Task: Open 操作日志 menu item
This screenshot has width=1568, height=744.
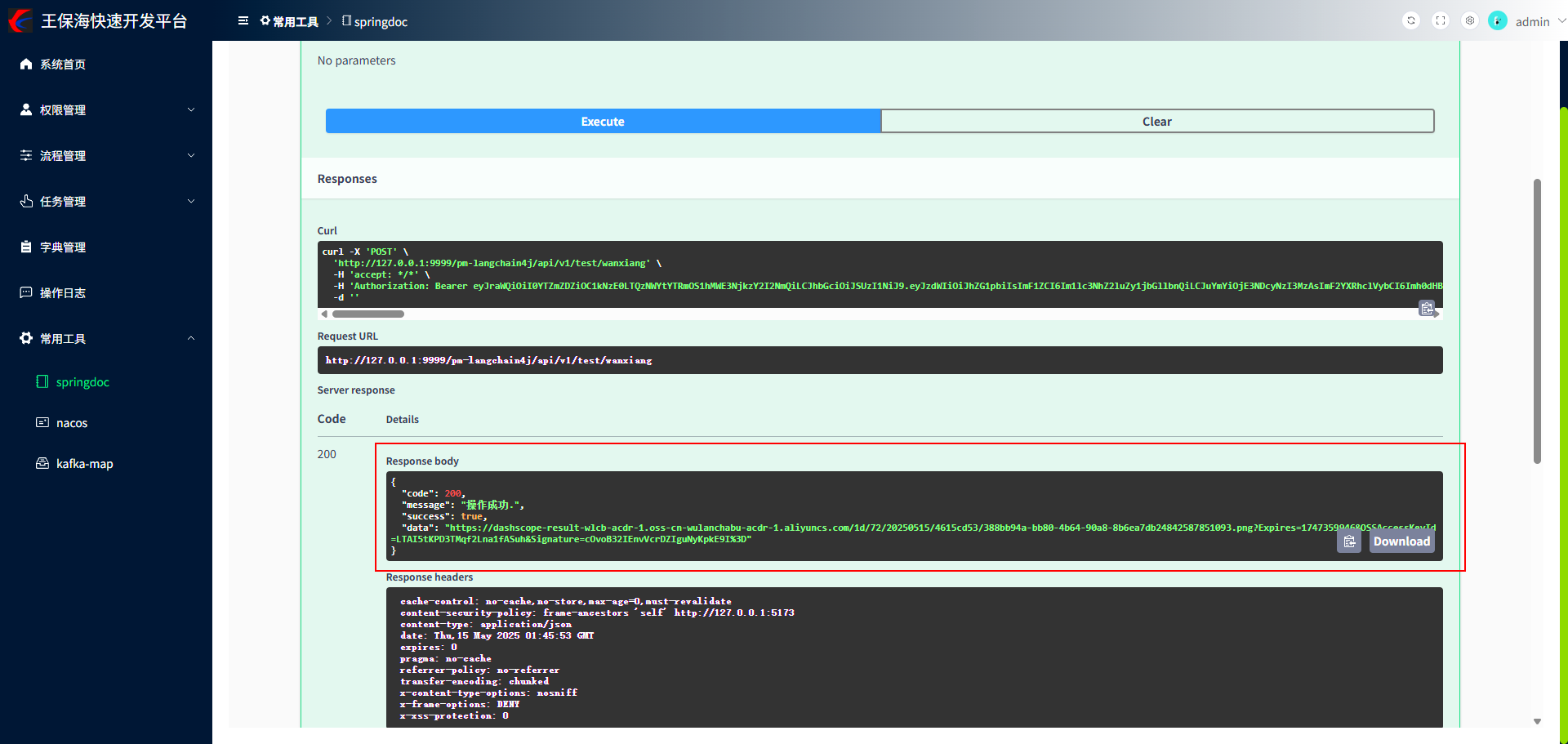Action: coord(106,292)
